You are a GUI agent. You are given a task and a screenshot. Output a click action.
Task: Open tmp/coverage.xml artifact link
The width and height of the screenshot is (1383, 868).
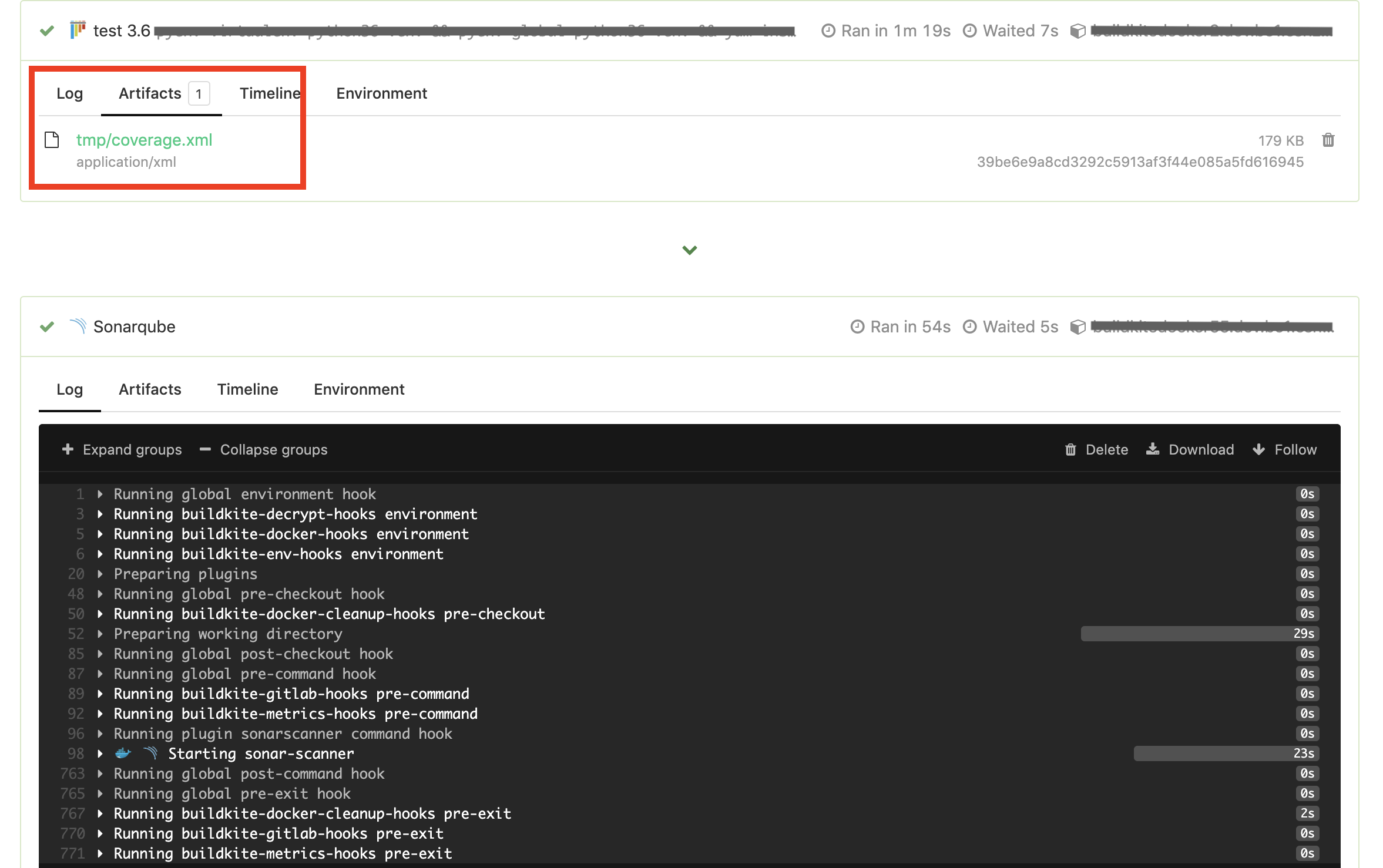click(x=144, y=140)
